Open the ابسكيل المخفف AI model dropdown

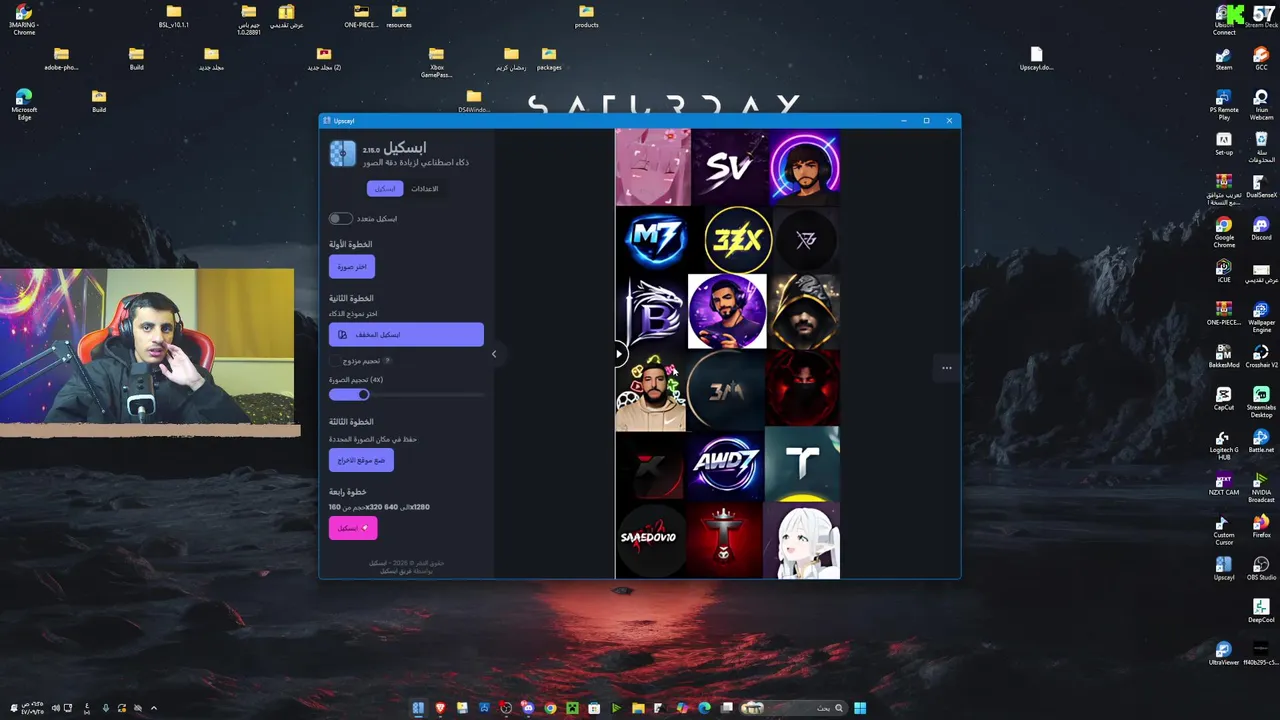[406, 334]
